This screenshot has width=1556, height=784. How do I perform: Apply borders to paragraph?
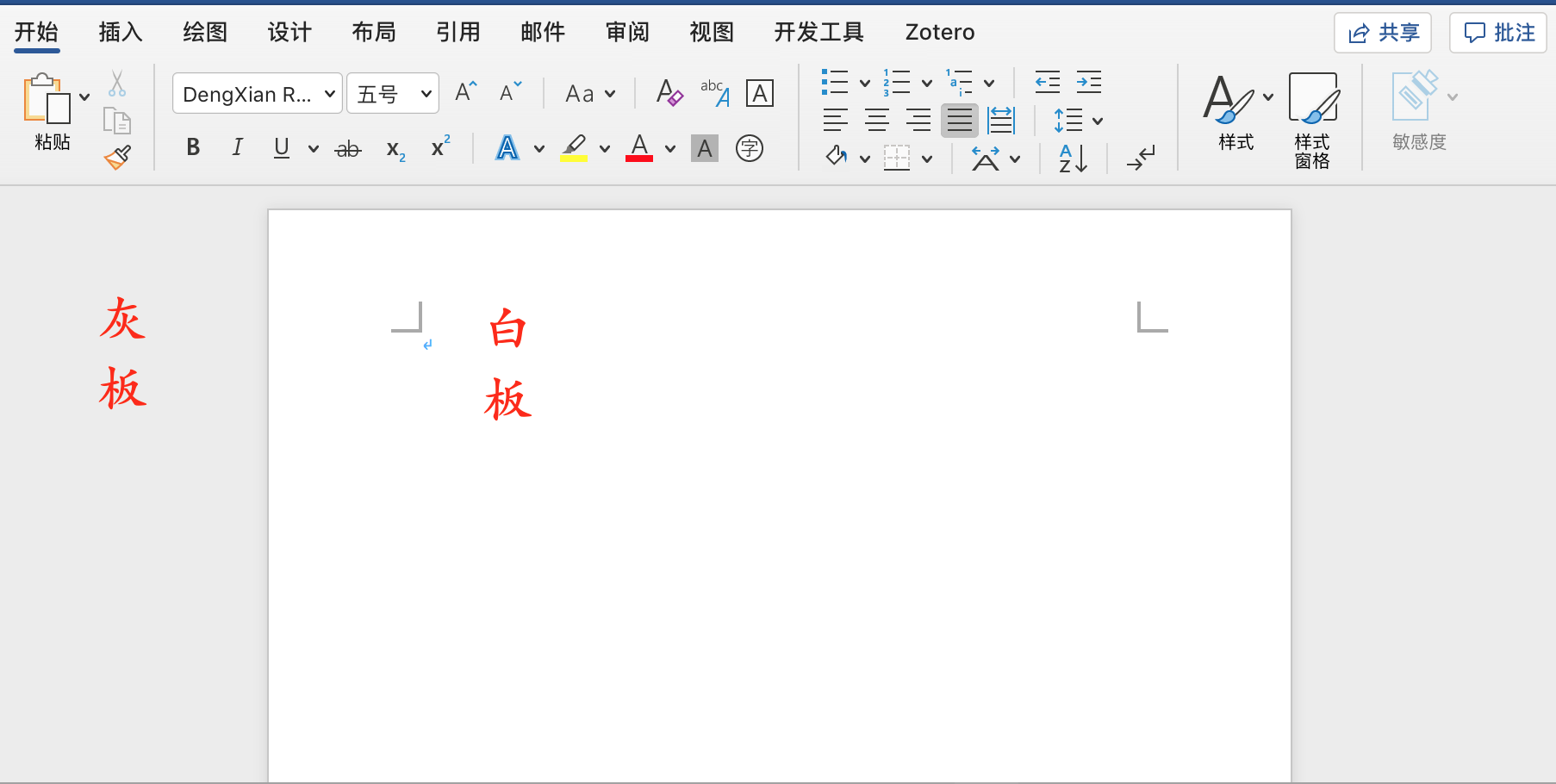click(x=897, y=158)
